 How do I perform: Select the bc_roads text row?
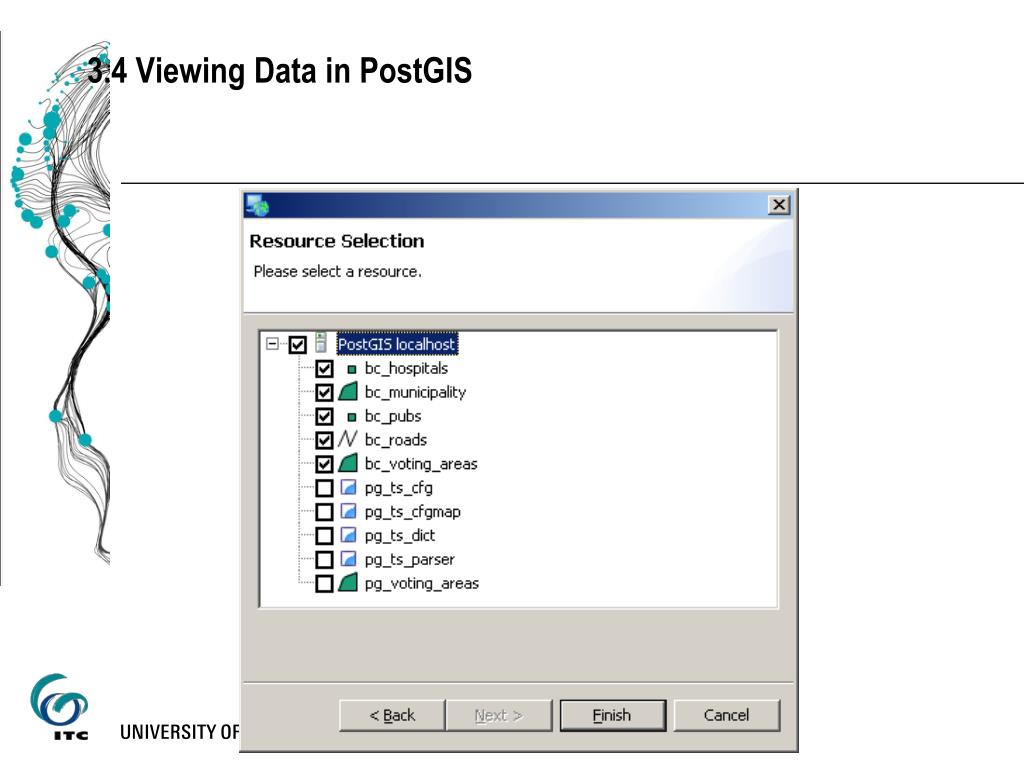coord(396,440)
